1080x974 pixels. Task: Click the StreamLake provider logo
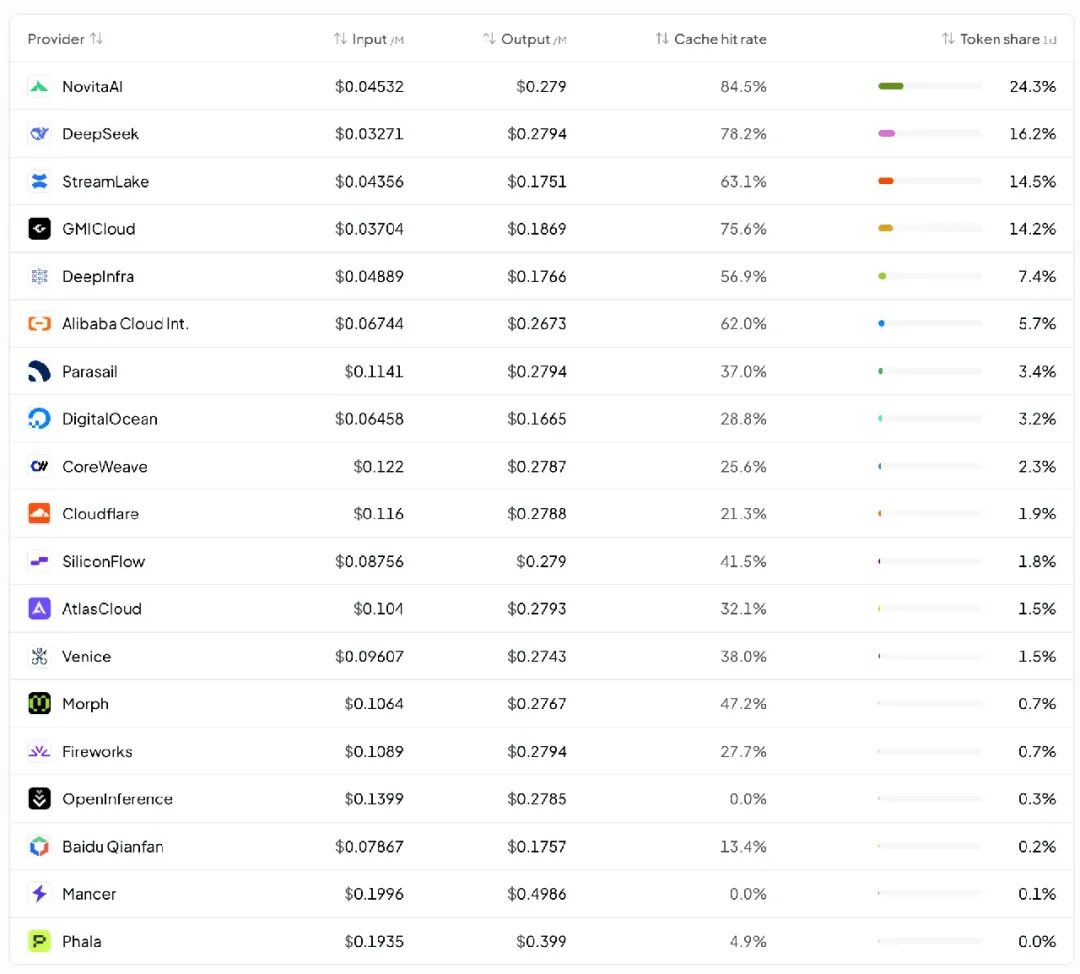pos(39,181)
